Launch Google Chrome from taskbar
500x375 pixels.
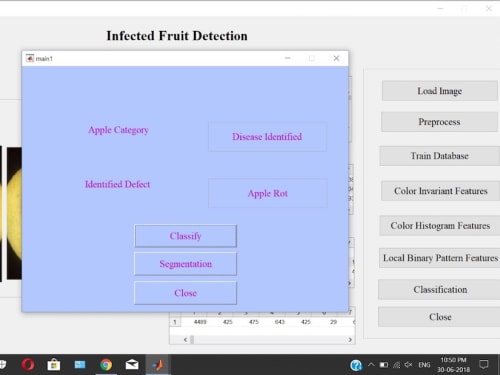point(106,365)
